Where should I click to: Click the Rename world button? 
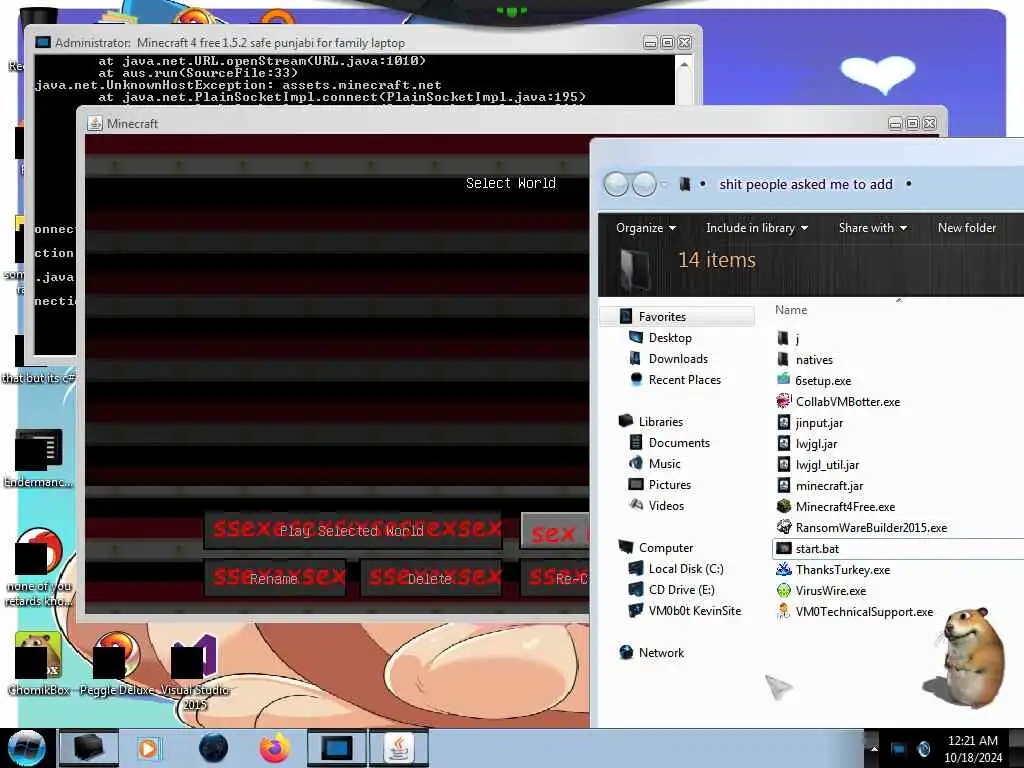coord(275,578)
